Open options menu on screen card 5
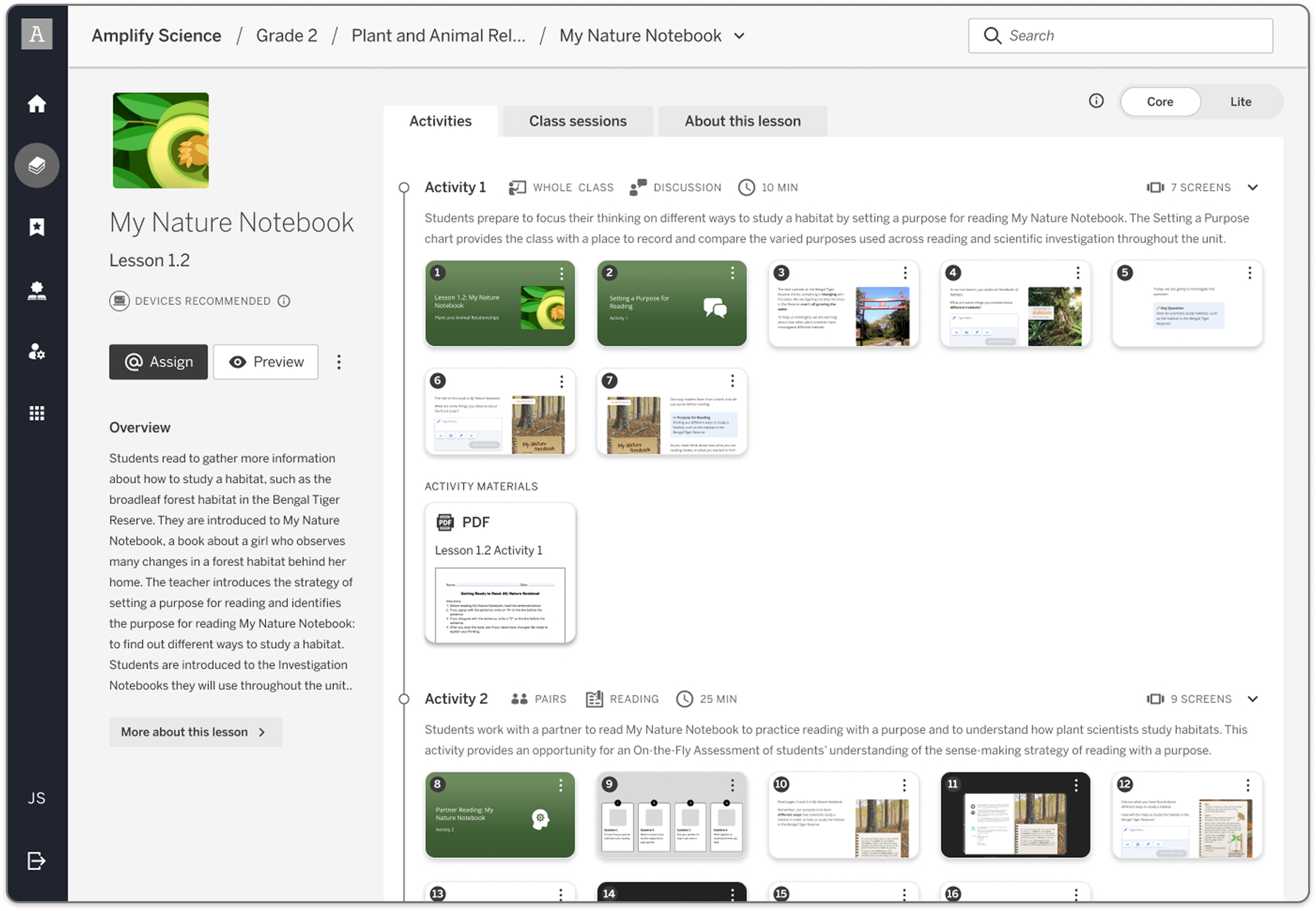 [1250, 274]
